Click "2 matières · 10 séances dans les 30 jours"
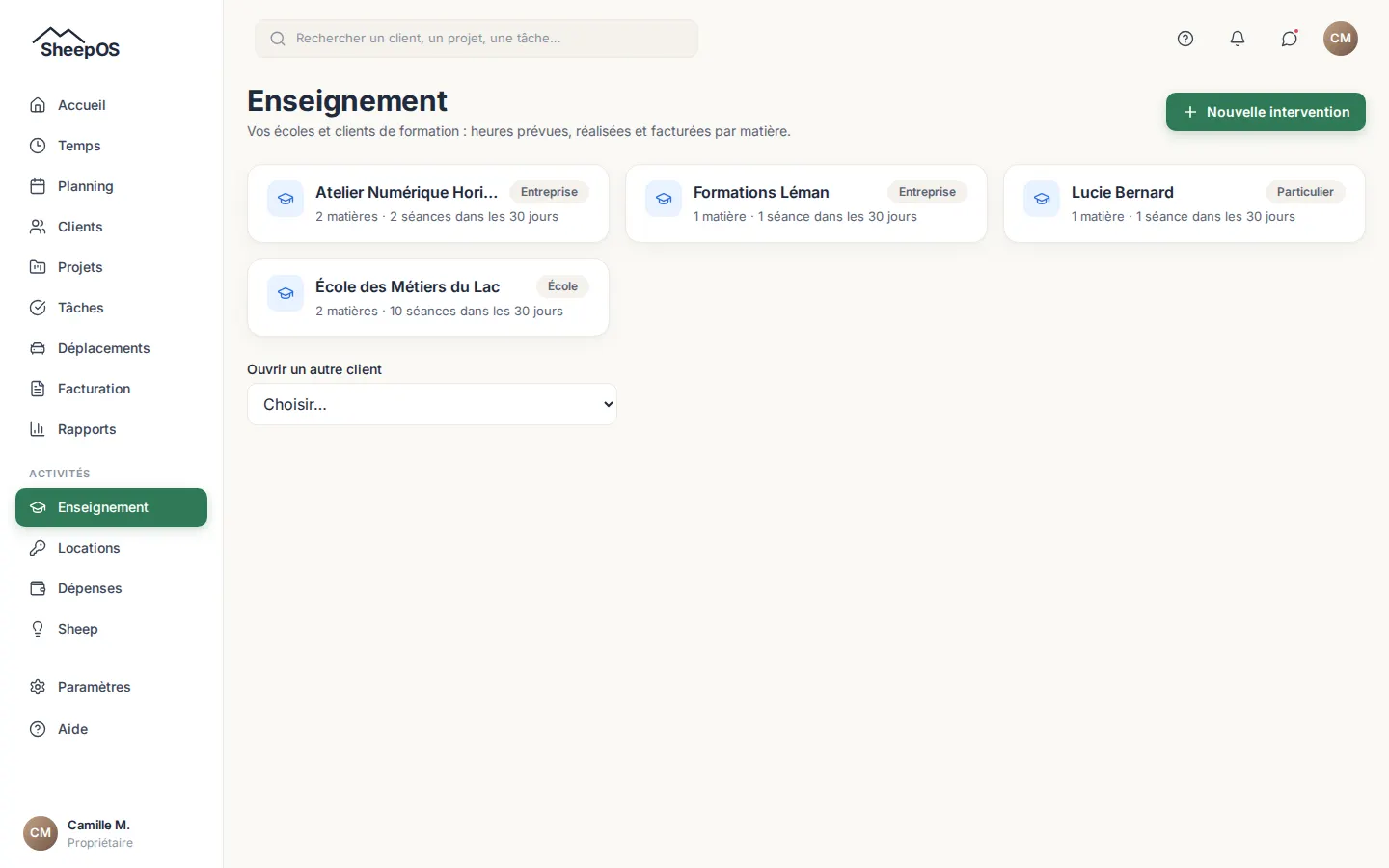The width and height of the screenshot is (1389, 868). pyautogui.click(x=439, y=311)
